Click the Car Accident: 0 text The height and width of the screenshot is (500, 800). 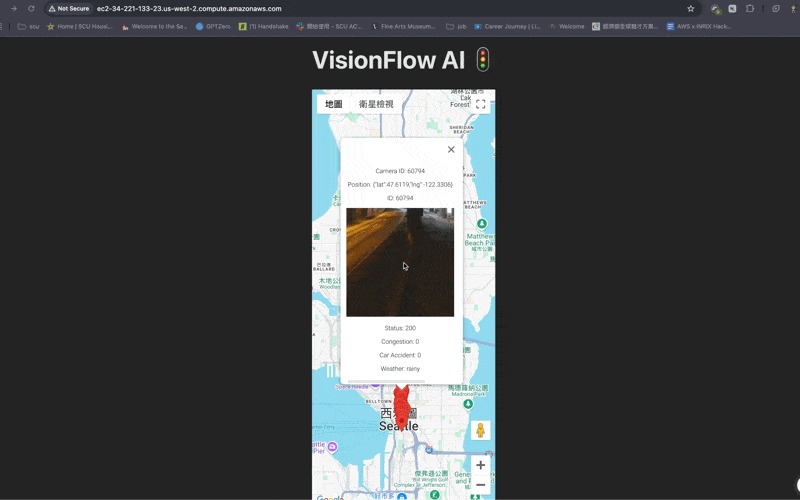pos(400,355)
